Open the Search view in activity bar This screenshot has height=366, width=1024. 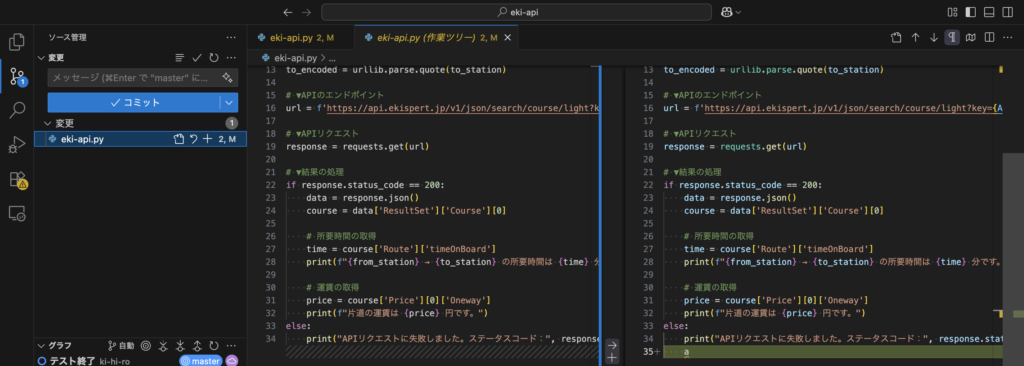17,110
